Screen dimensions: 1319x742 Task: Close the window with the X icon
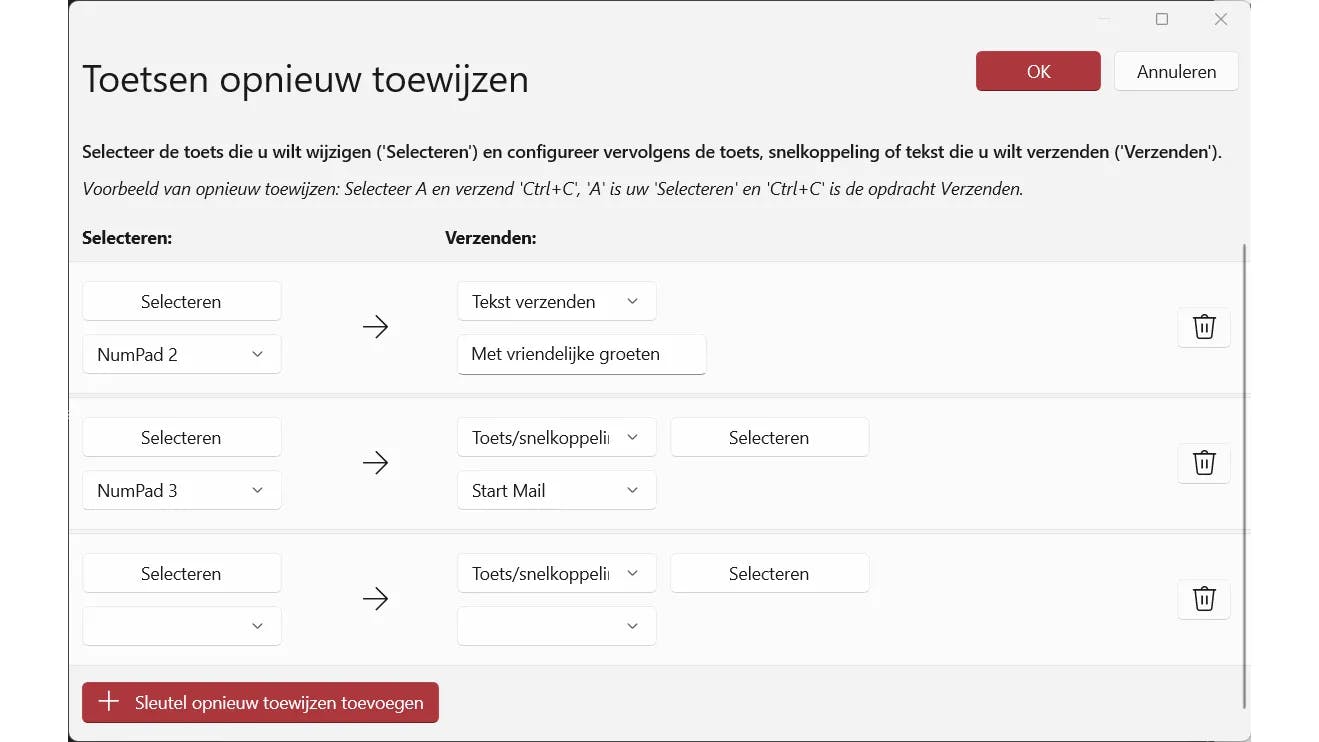coord(1221,19)
